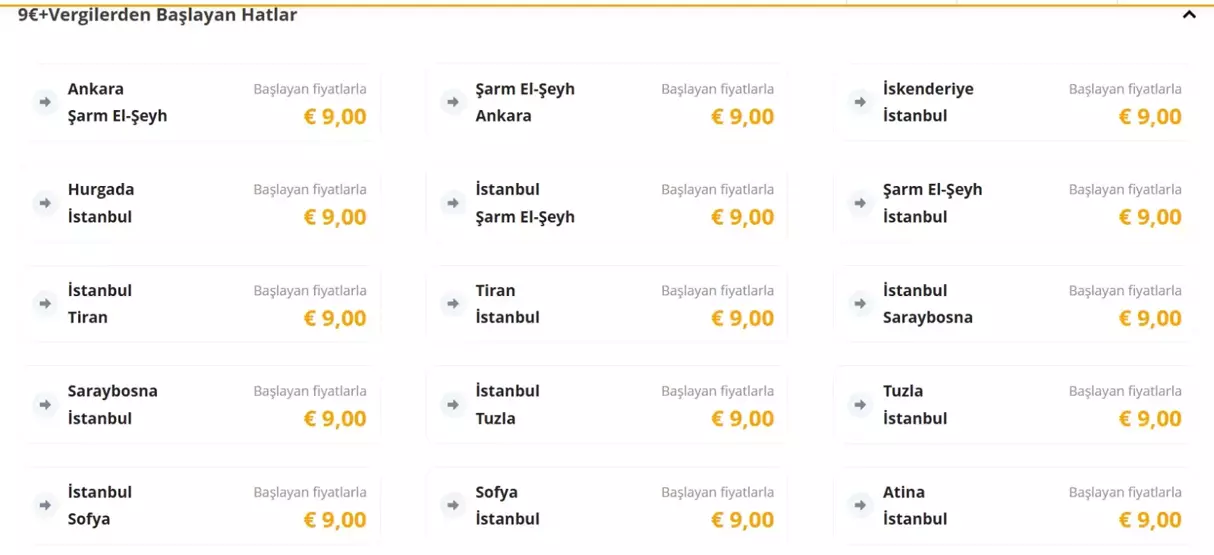Click arrow icon beside Ankara to Şarm El-Şeyh
Image resolution: width=1214 pixels, height=555 pixels.
click(x=45, y=102)
